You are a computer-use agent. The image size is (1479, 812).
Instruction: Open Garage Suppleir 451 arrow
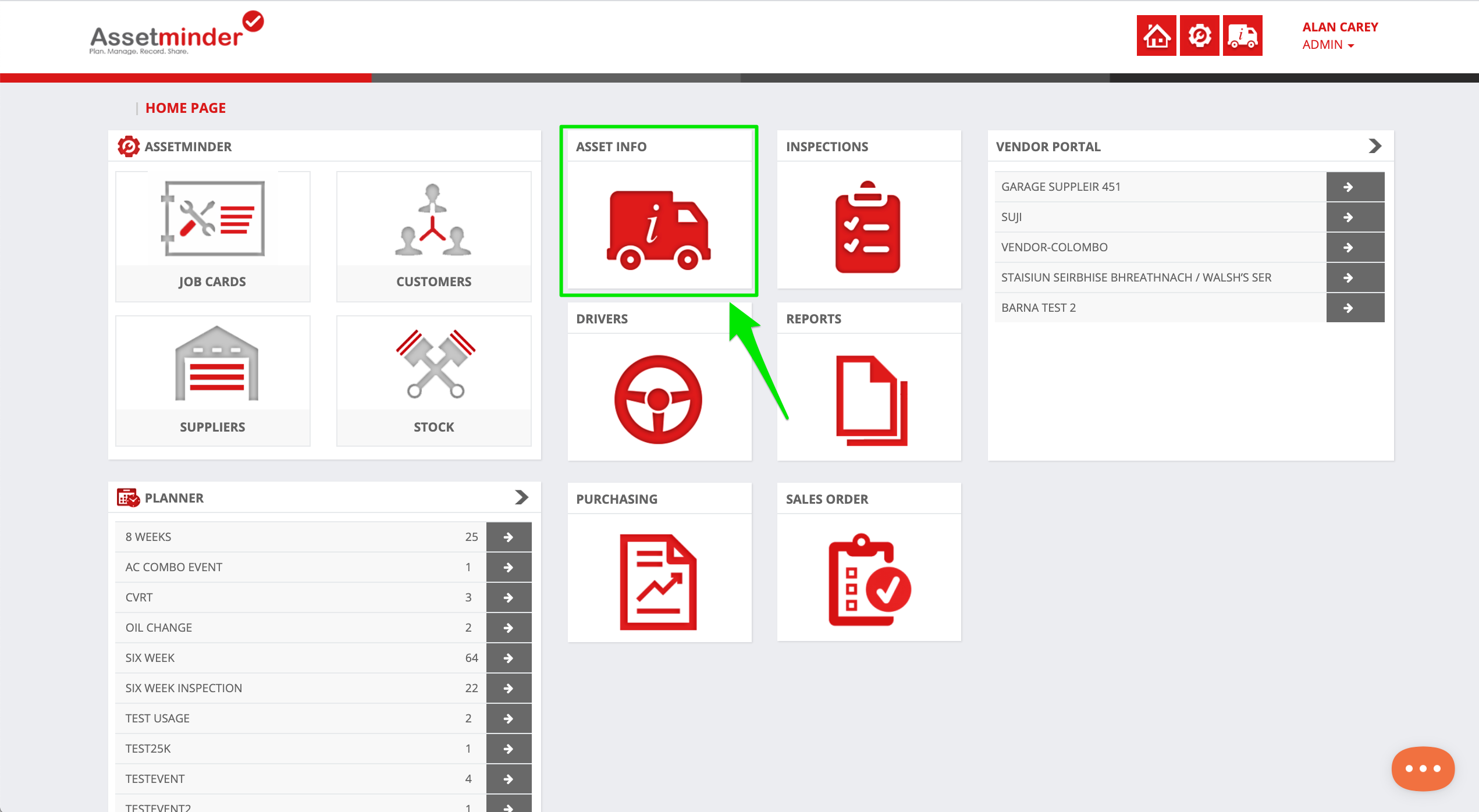pos(1355,187)
